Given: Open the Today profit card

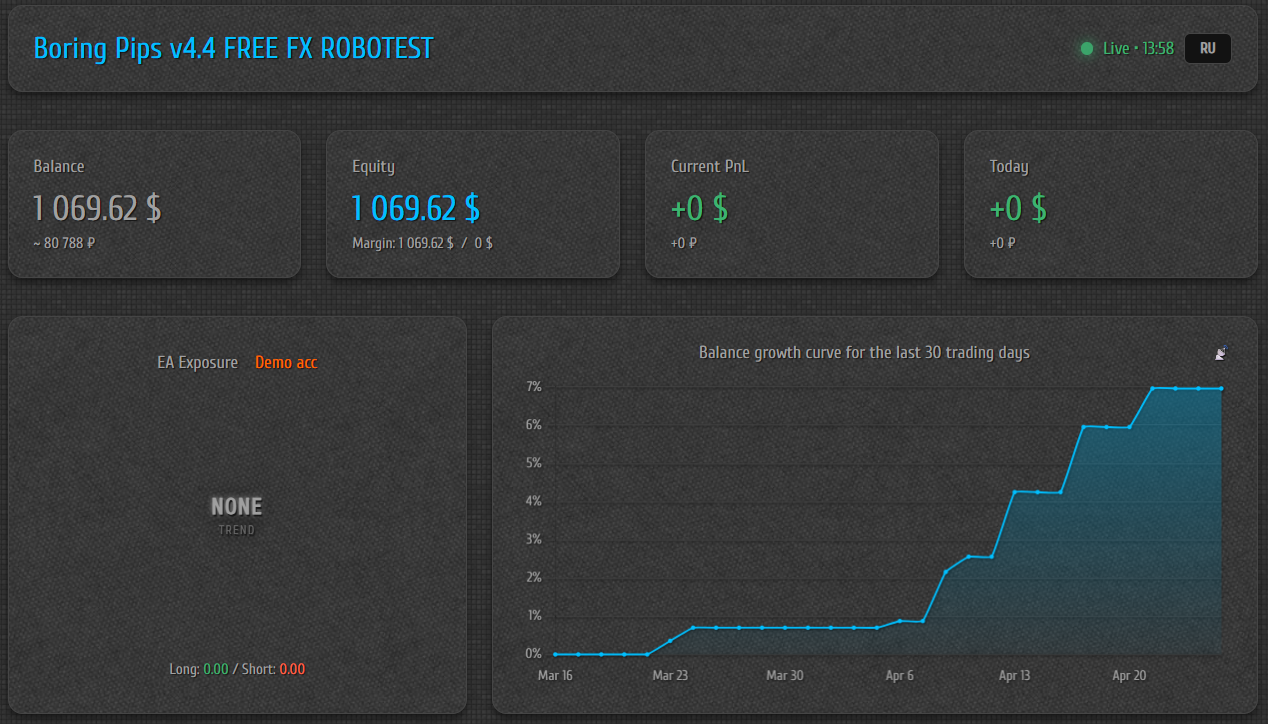Looking at the screenshot, I should (1110, 204).
